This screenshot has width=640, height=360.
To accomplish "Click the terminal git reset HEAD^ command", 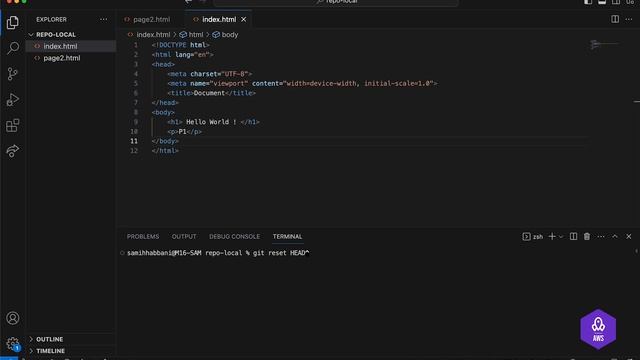I will 281,253.
